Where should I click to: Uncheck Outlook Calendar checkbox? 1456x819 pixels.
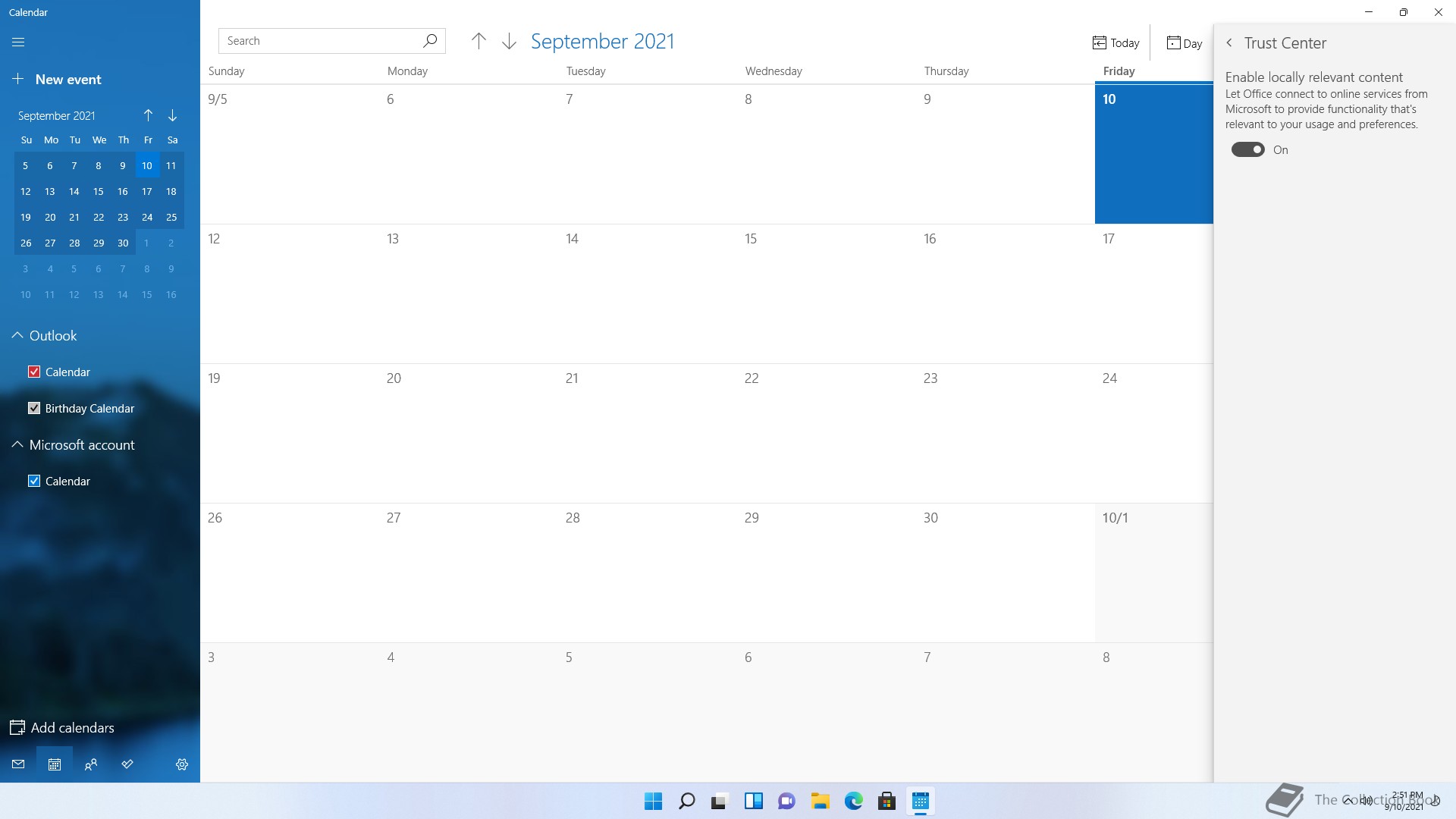34,372
